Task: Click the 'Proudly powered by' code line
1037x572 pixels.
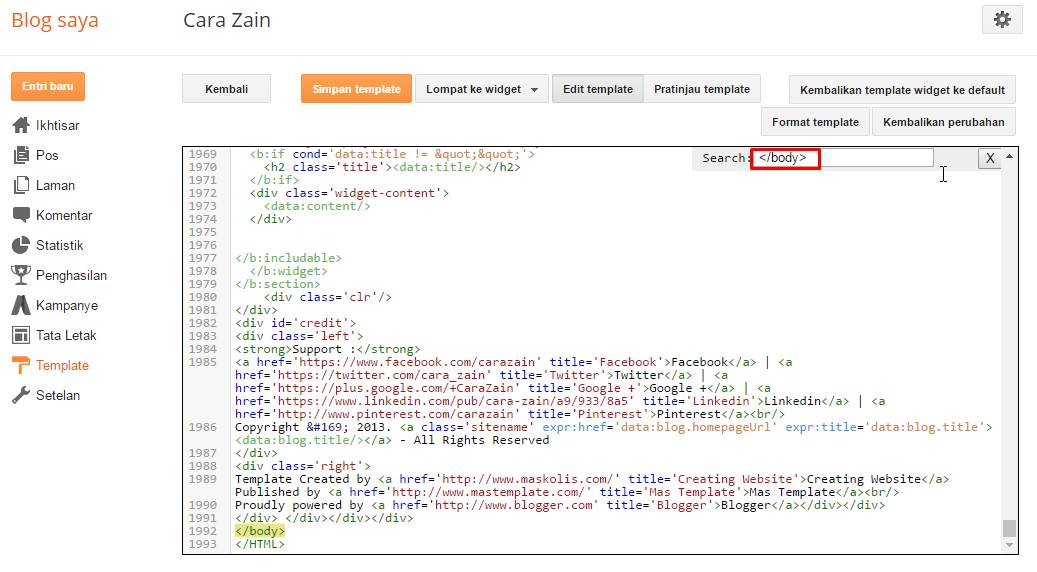Action: click(x=560, y=505)
